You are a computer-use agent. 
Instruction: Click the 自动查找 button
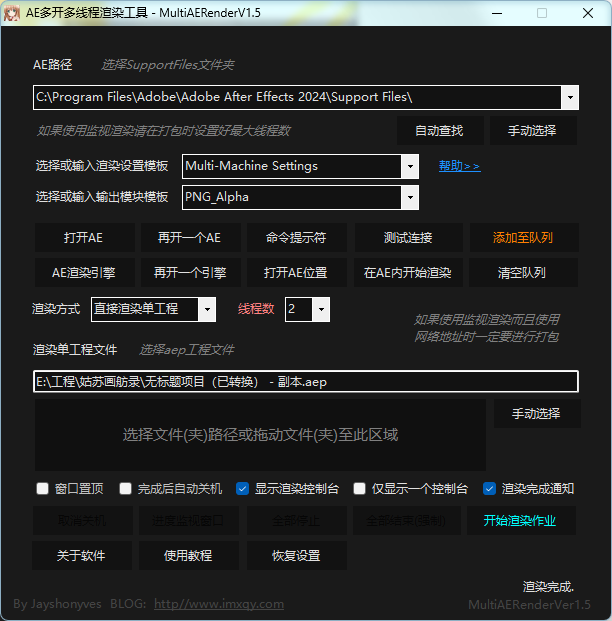[x=440, y=130]
